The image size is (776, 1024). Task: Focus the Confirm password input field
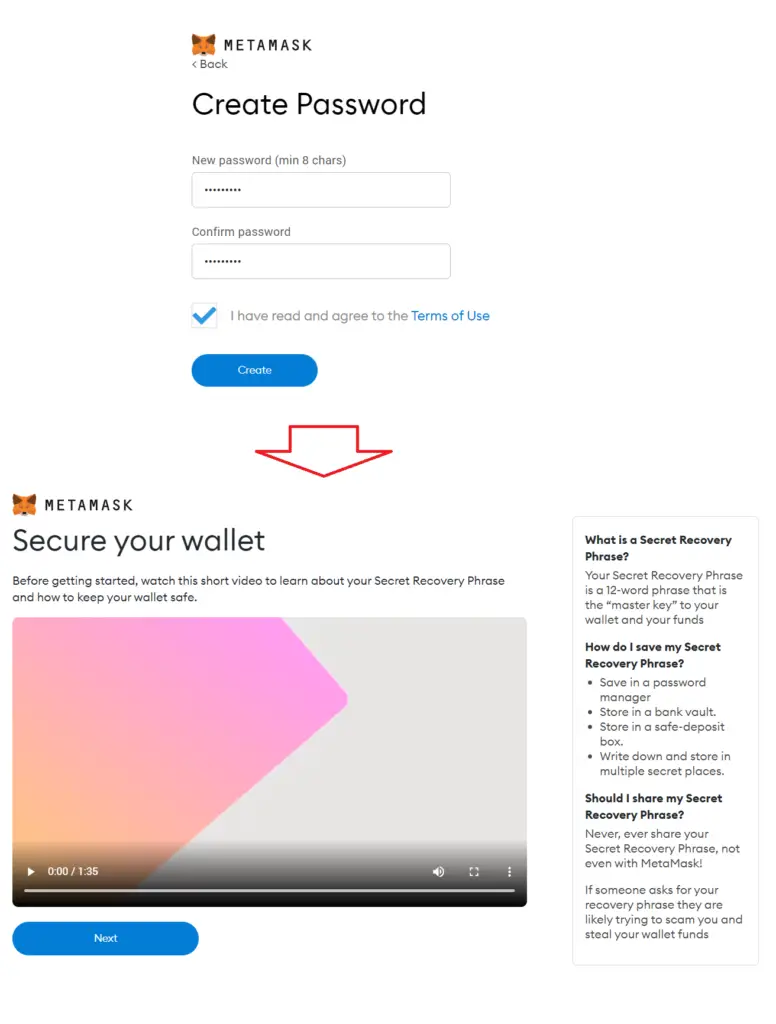click(x=321, y=261)
